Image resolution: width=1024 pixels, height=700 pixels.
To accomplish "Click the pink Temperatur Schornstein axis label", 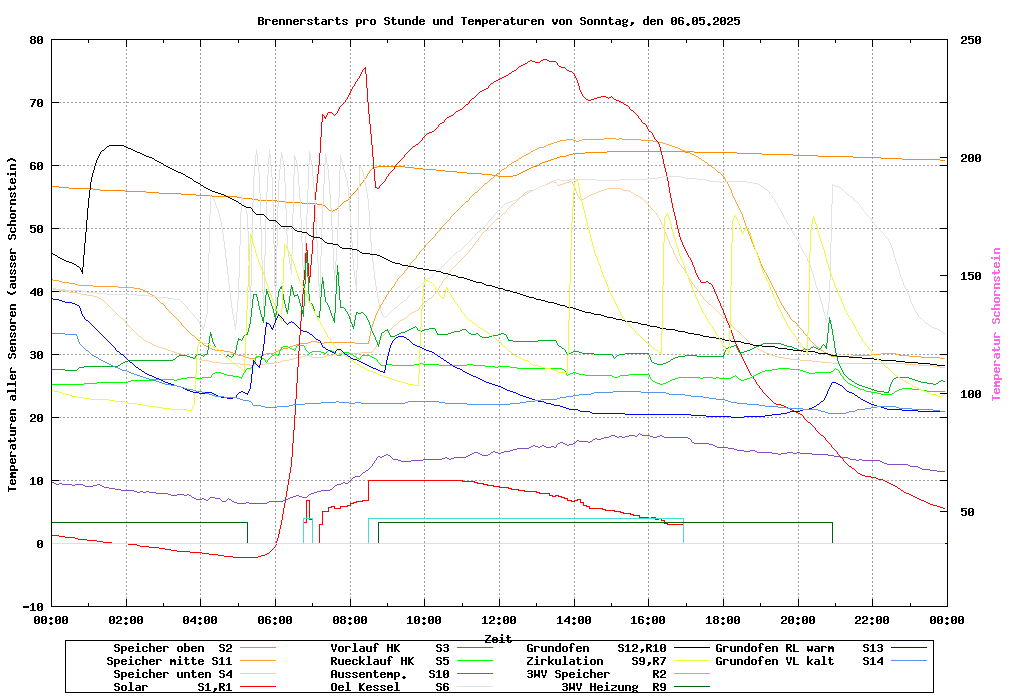I will pos(996,324).
